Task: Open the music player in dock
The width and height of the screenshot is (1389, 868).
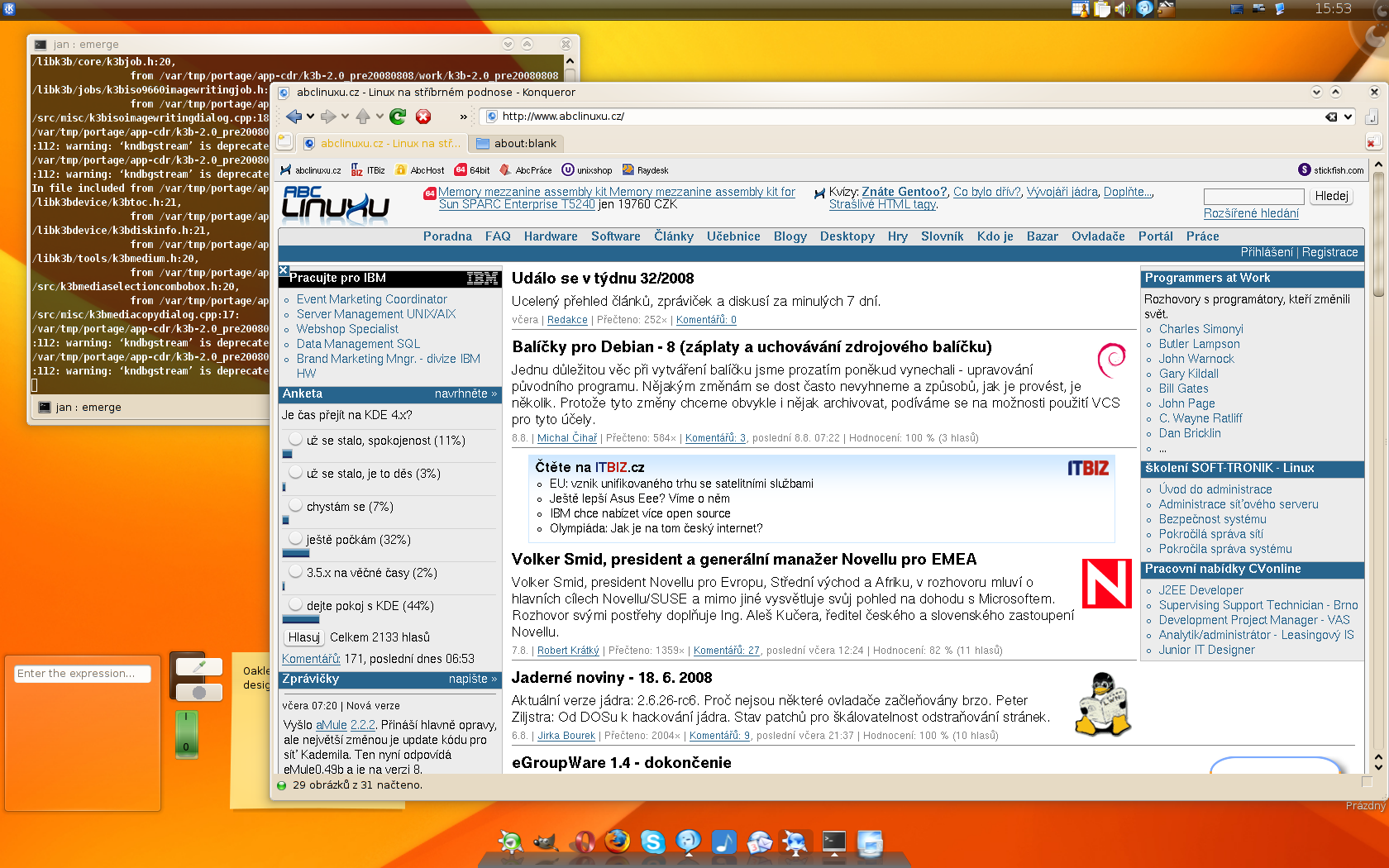Action: click(724, 842)
